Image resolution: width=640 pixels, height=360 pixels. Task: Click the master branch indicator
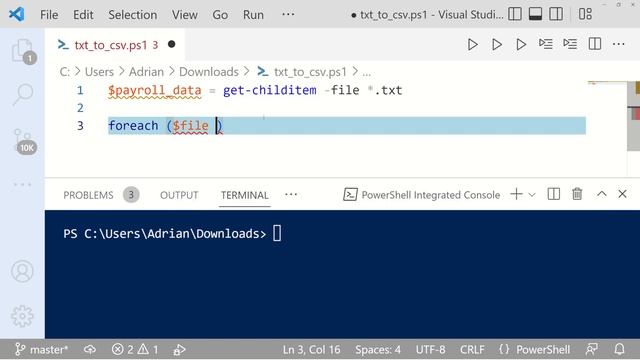point(41,349)
